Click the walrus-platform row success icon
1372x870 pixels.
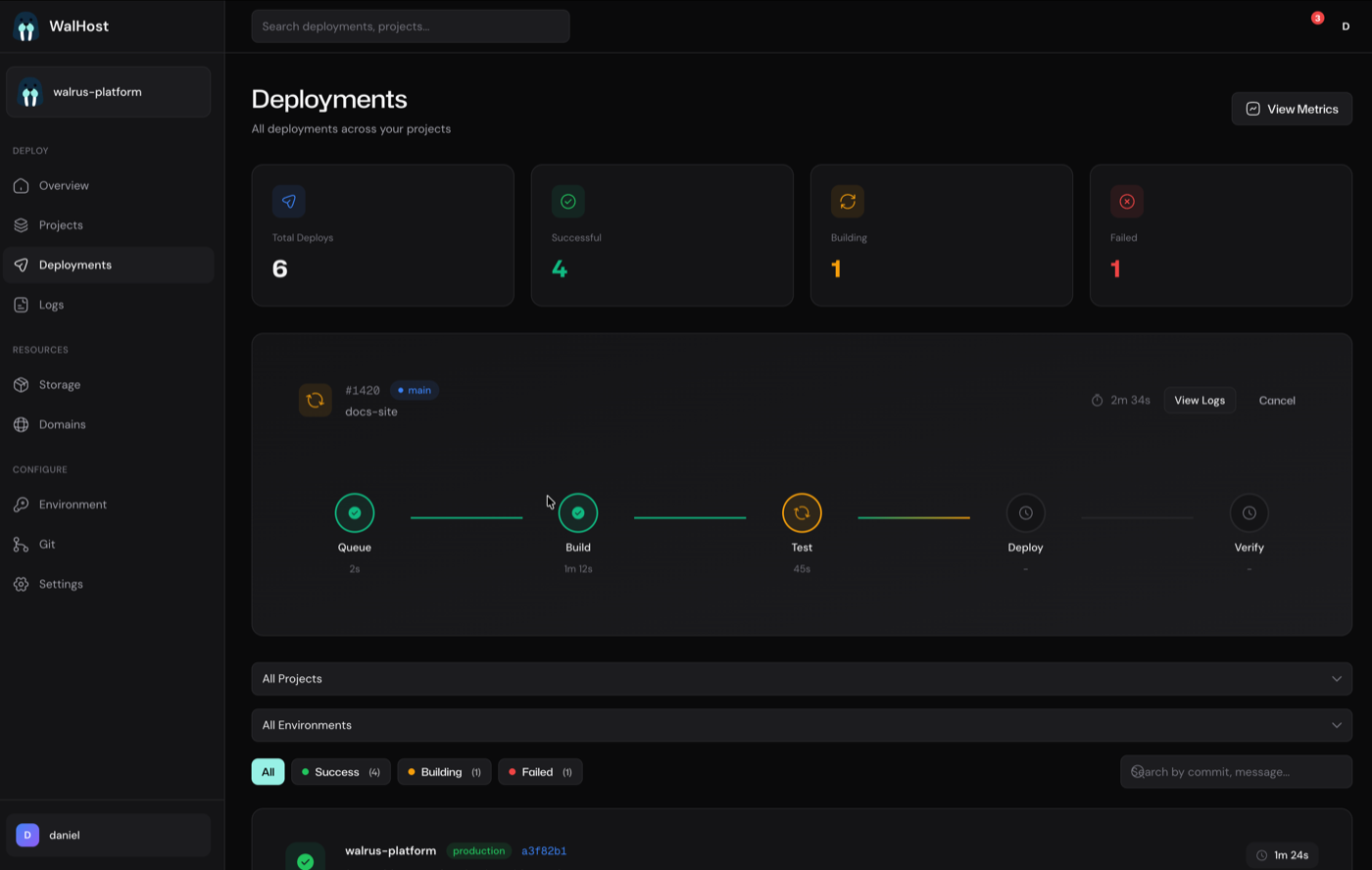tap(306, 860)
